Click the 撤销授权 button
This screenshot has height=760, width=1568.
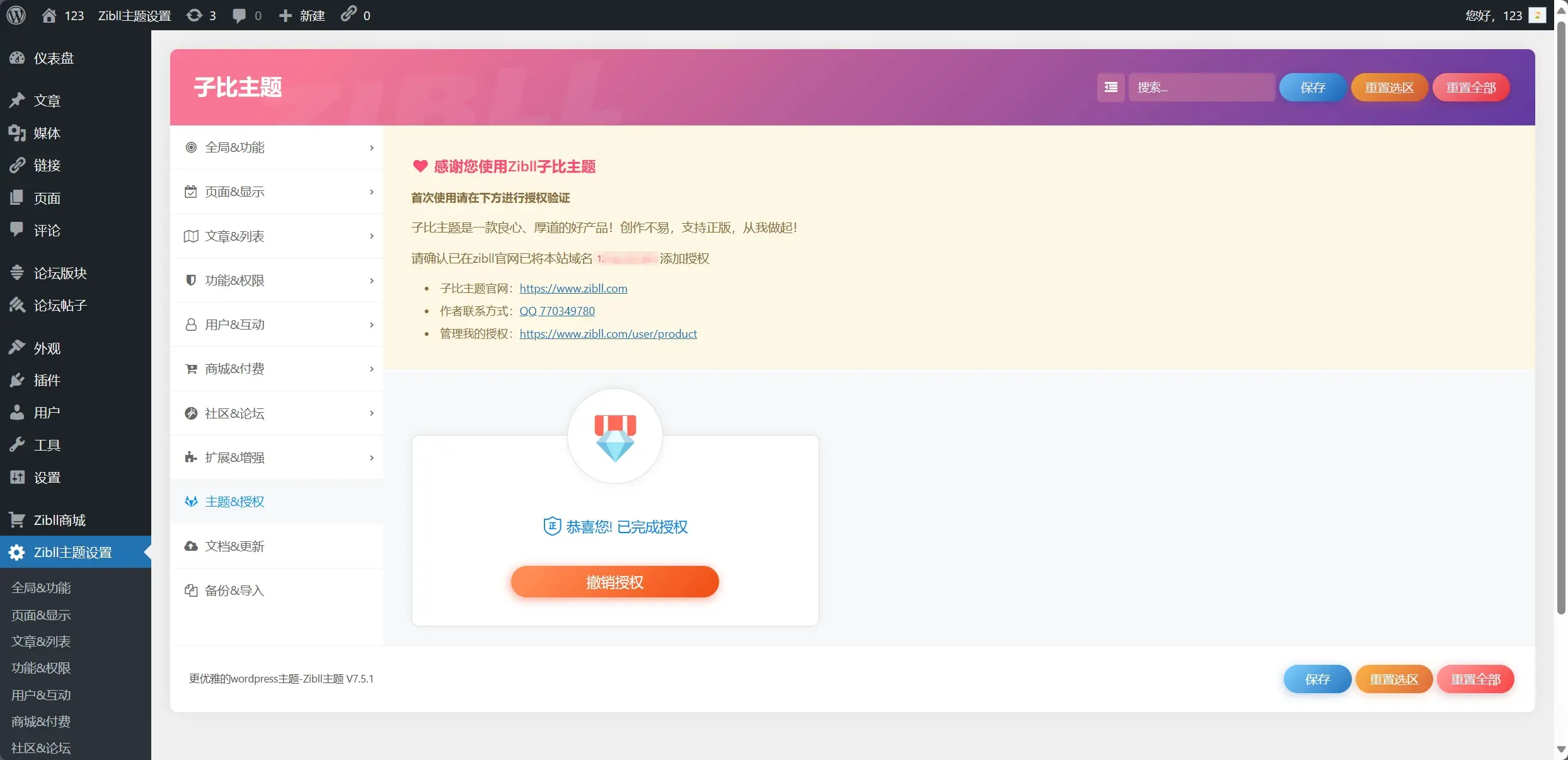[x=615, y=582]
